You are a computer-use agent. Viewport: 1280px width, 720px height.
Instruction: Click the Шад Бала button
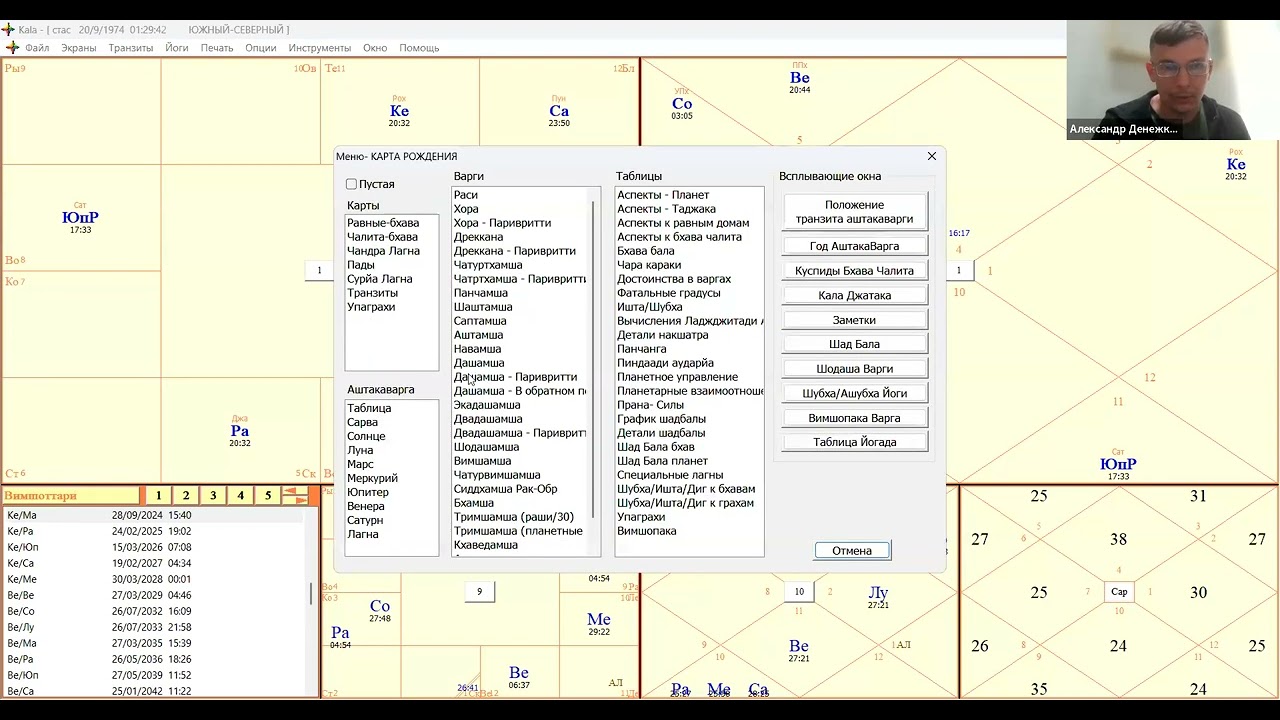[x=854, y=344]
